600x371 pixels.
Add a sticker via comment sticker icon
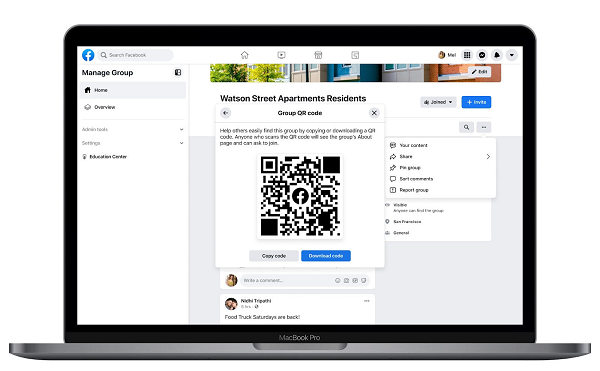click(x=364, y=280)
